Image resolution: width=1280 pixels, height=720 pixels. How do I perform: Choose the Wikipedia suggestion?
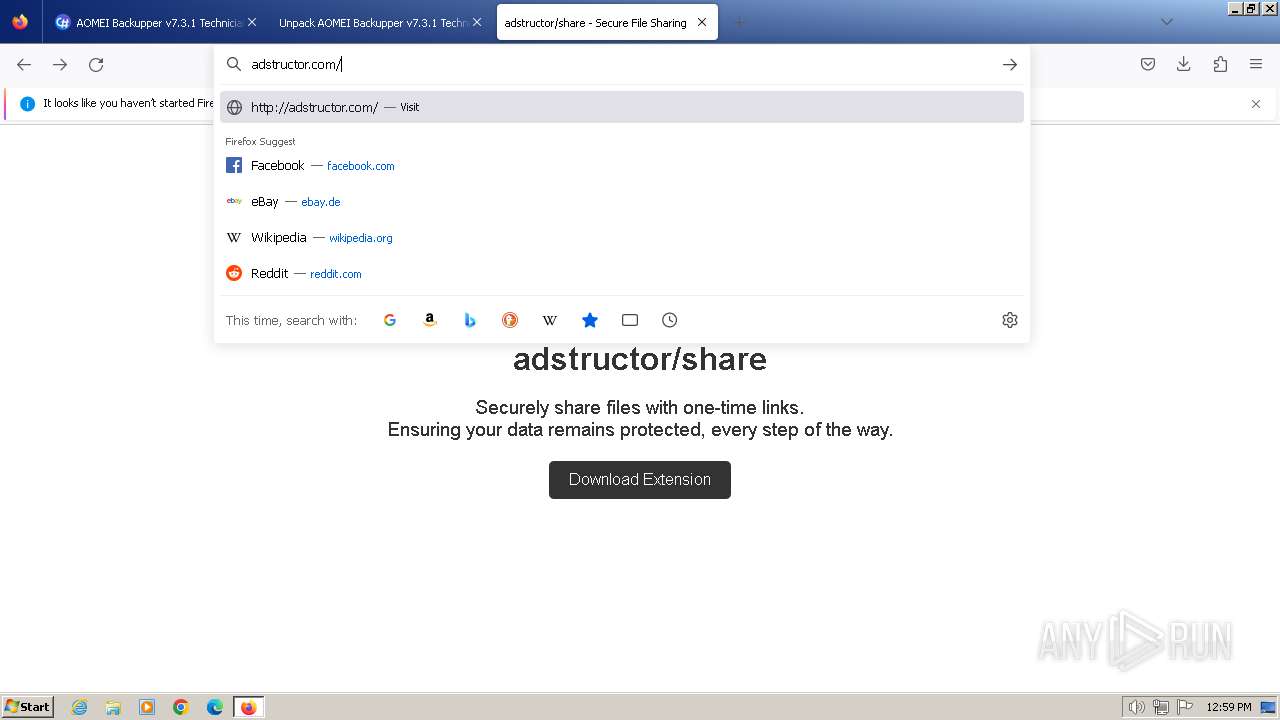click(622, 238)
